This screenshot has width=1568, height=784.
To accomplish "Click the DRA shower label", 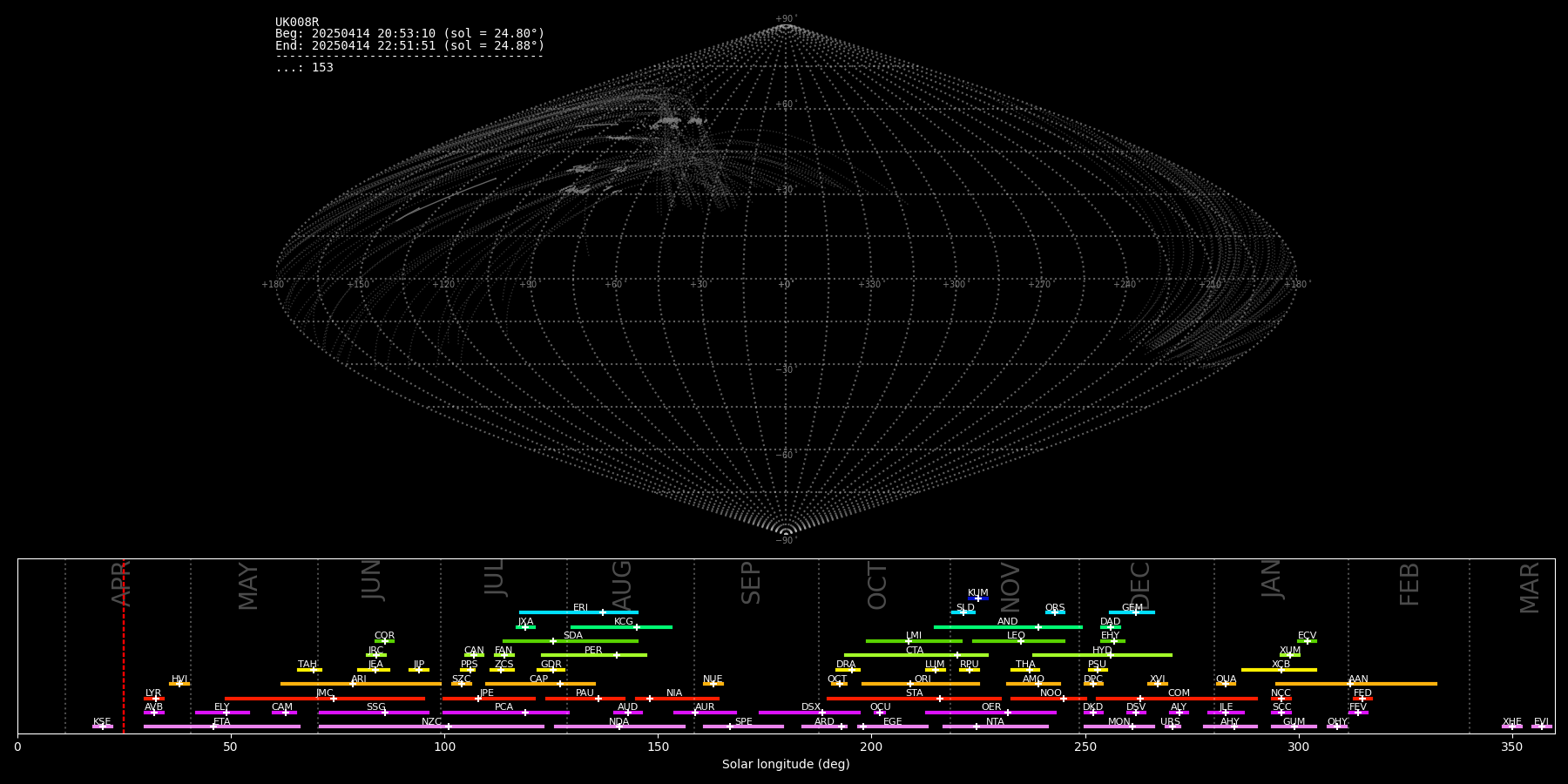I will click(846, 665).
